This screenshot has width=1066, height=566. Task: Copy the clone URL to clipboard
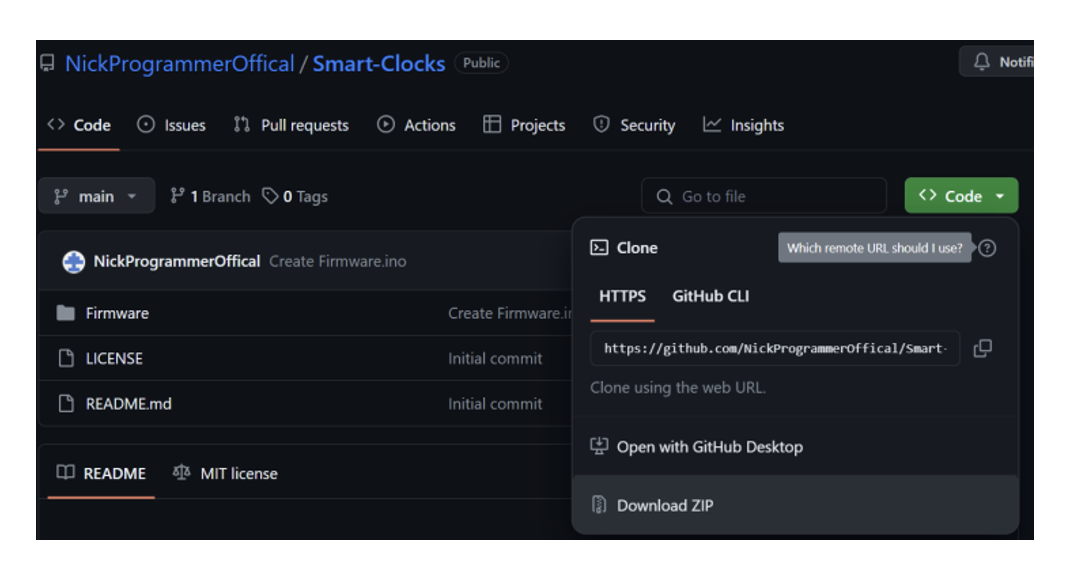coord(982,349)
